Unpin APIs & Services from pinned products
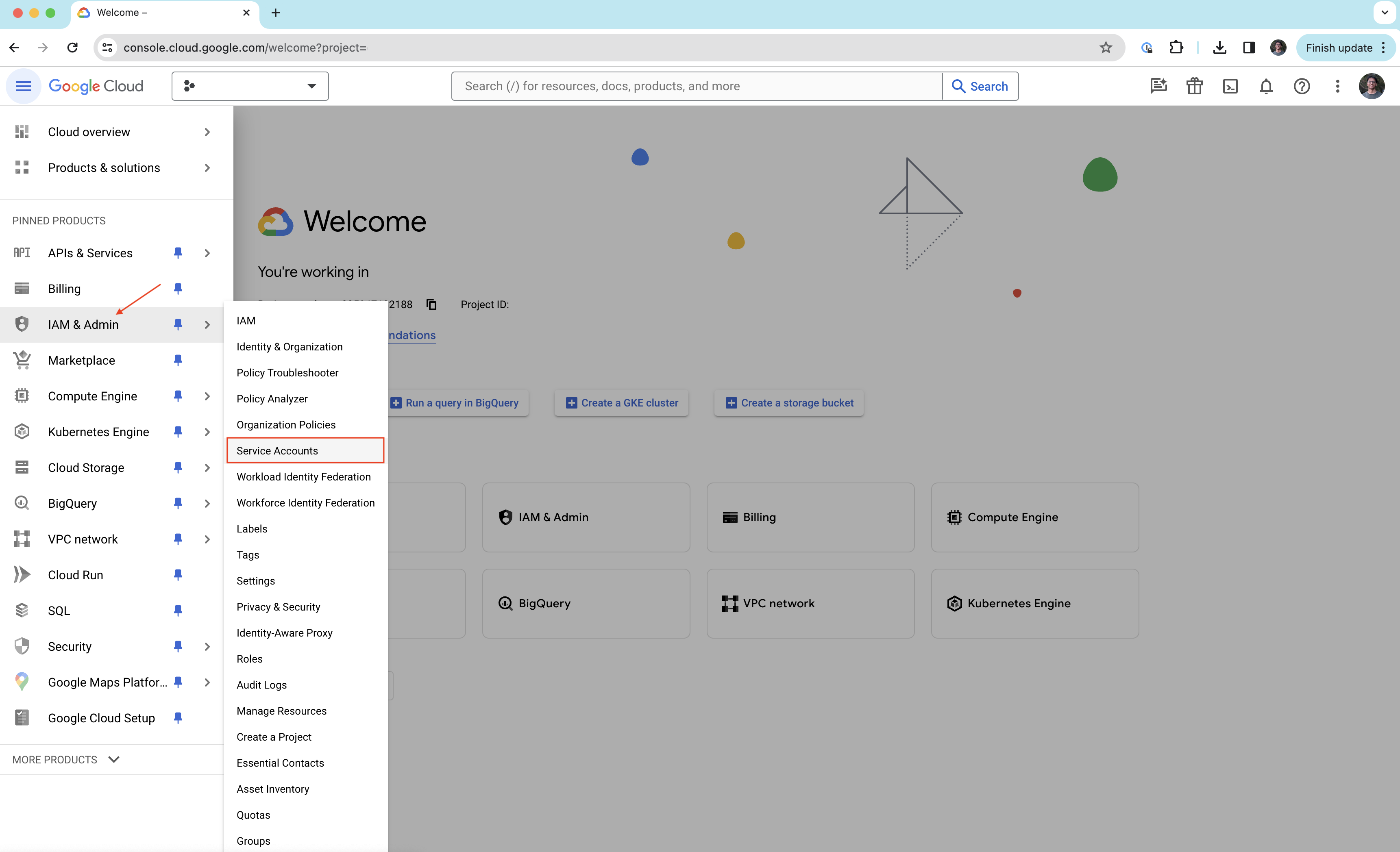The image size is (1400, 852). click(x=178, y=253)
